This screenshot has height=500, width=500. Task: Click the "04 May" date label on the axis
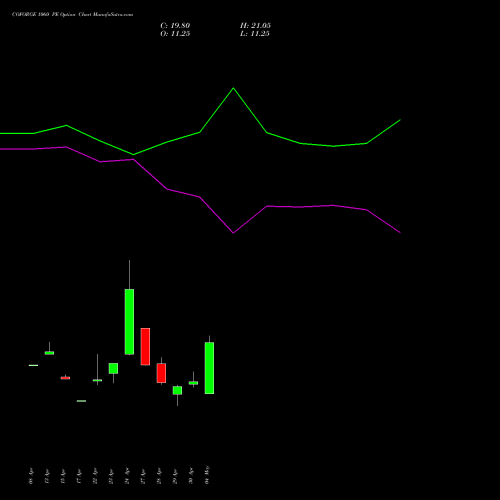click(x=207, y=475)
